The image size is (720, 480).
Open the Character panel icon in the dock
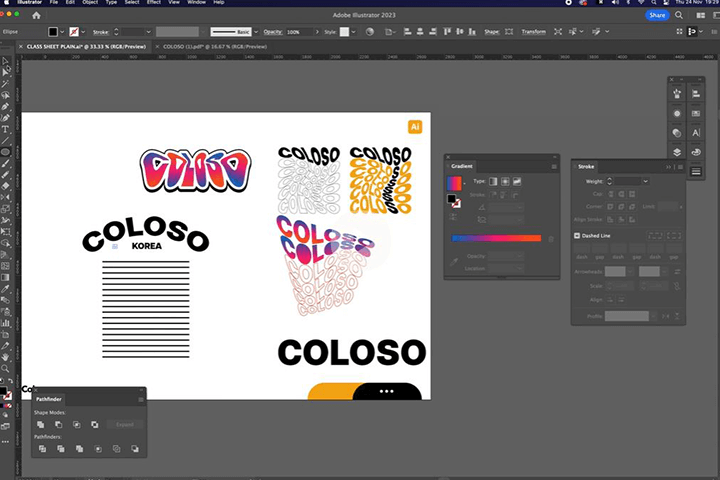696,133
